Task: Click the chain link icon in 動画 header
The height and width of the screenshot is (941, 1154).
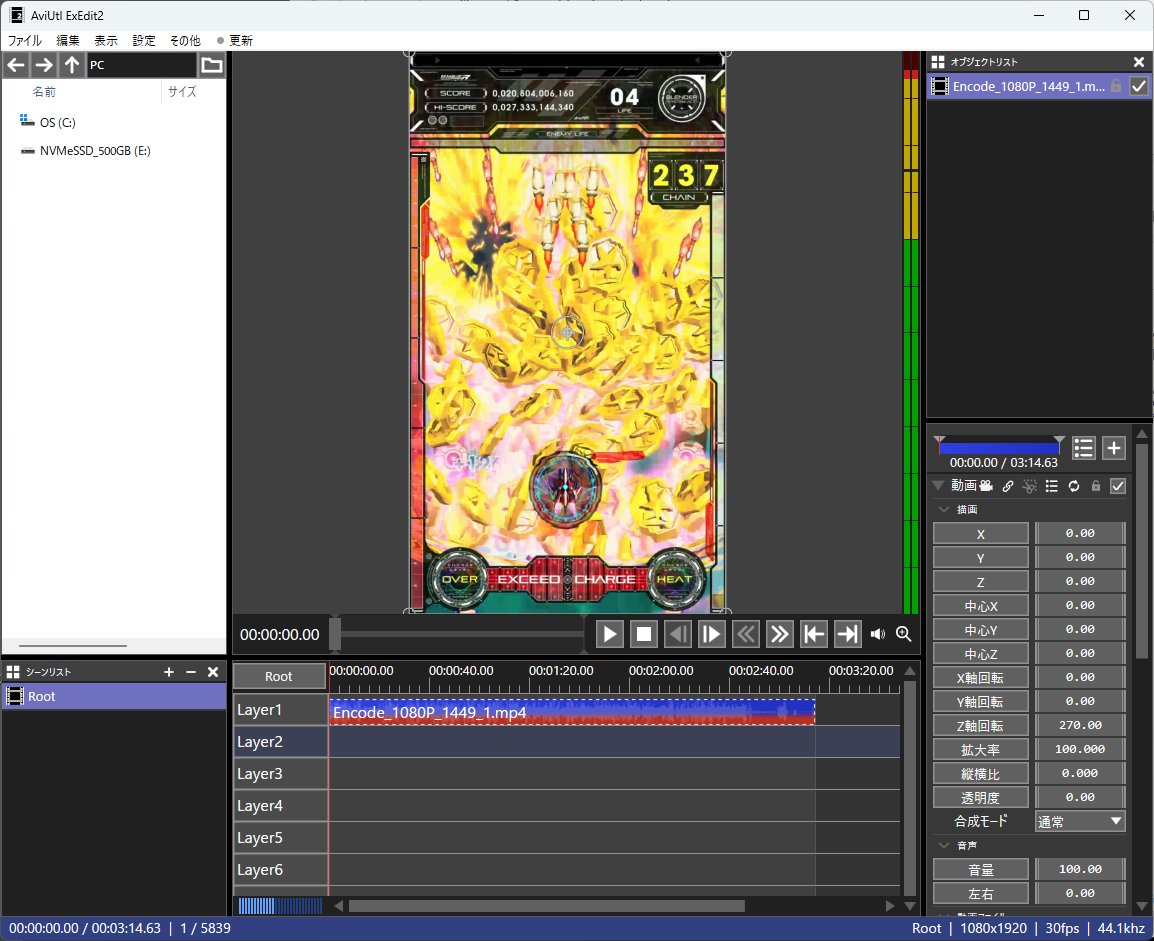Action: [x=1008, y=486]
